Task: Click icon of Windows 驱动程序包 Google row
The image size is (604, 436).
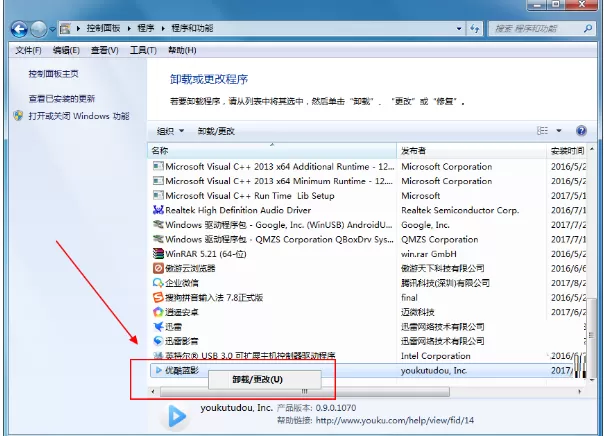Action: [x=158, y=224]
